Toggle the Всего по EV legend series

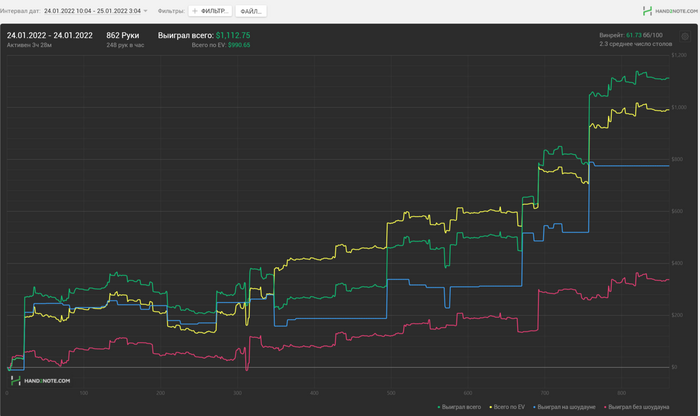[507, 407]
